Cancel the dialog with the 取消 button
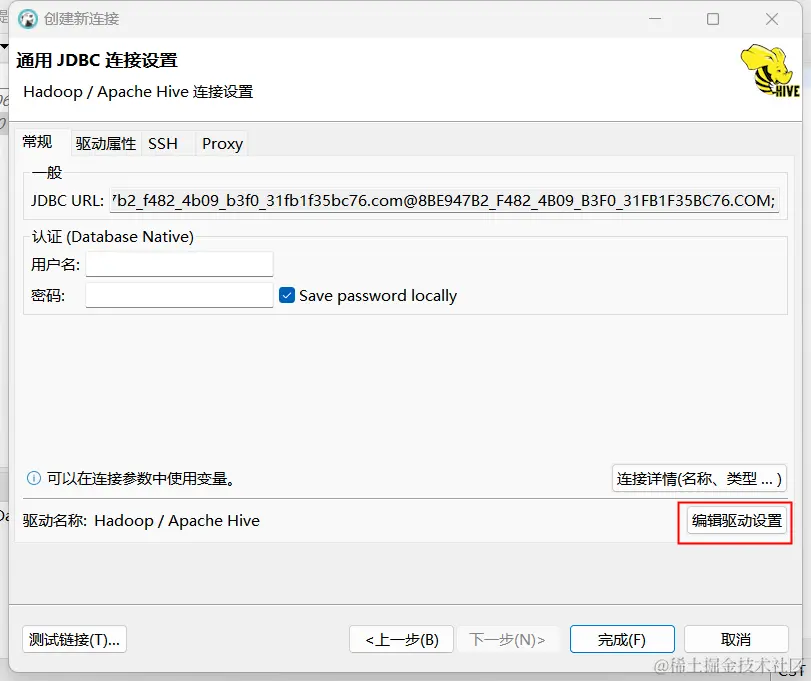The image size is (811, 681). click(737, 640)
